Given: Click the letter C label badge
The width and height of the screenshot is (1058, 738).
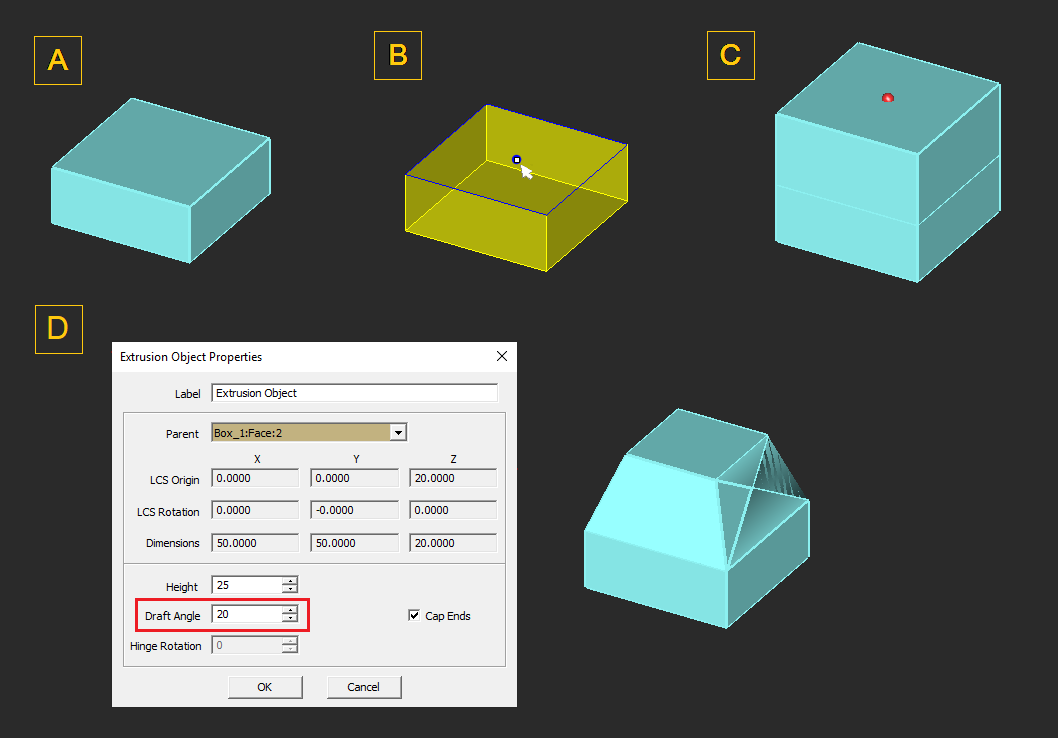Looking at the screenshot, I should (730, 56).
